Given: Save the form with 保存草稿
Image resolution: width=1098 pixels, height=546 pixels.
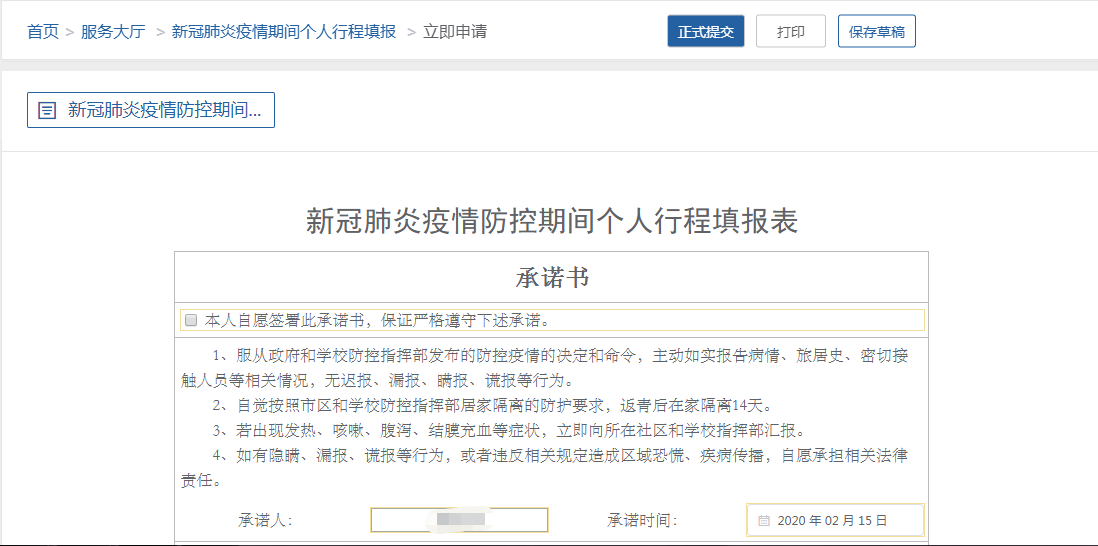Looking at the screenshot, I should click(876, 32).
